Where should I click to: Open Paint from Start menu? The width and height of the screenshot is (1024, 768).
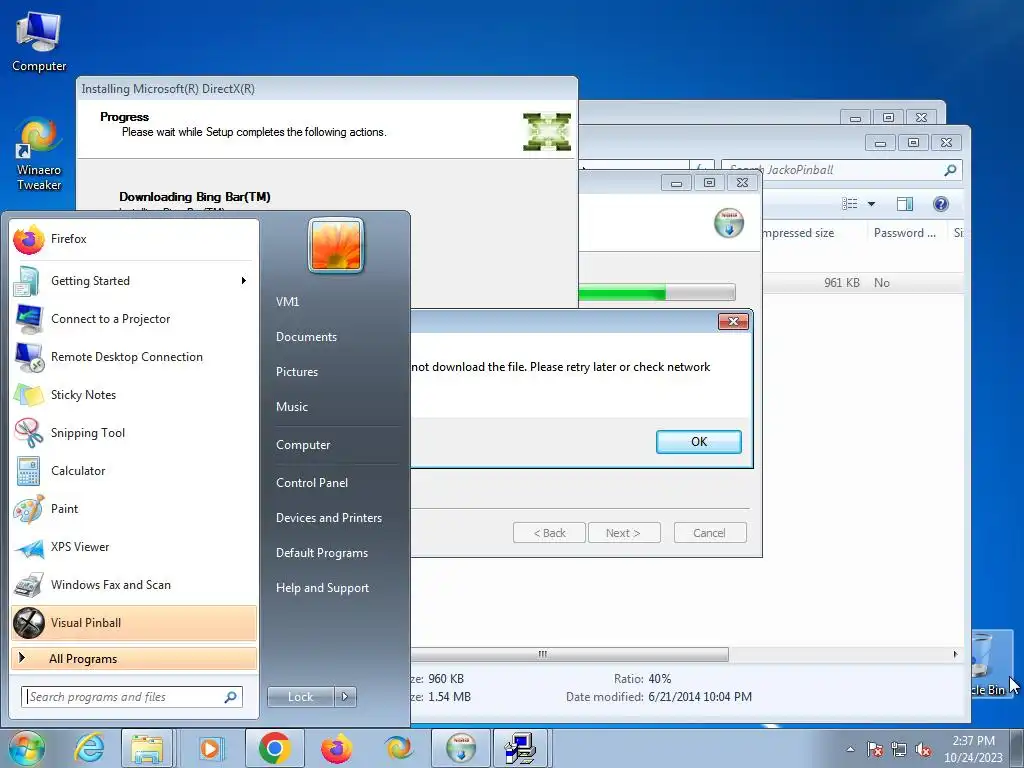coord(134,509)
